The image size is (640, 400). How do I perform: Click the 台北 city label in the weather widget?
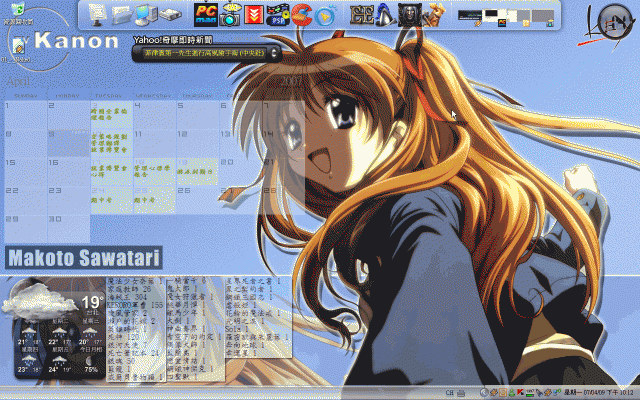(x=93, y=313)
